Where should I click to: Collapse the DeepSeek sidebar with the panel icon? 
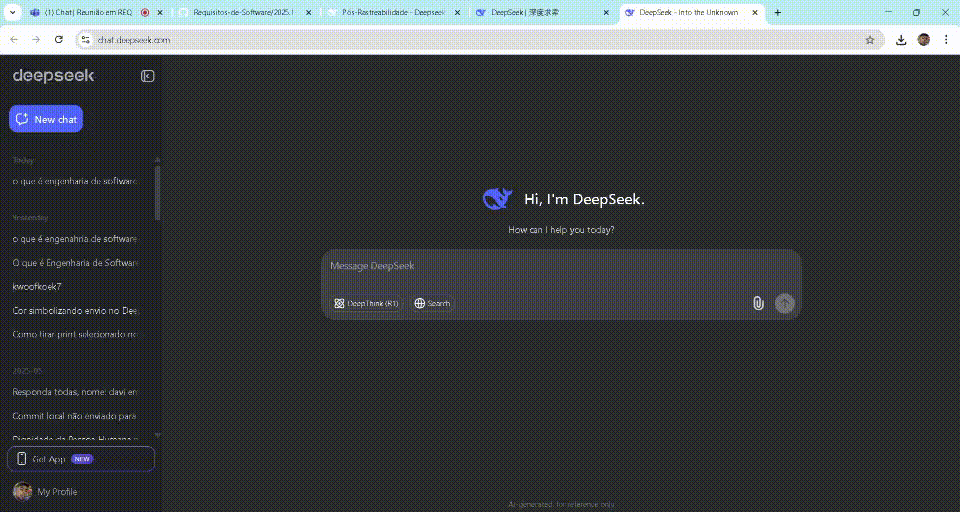tap(148, 76)
